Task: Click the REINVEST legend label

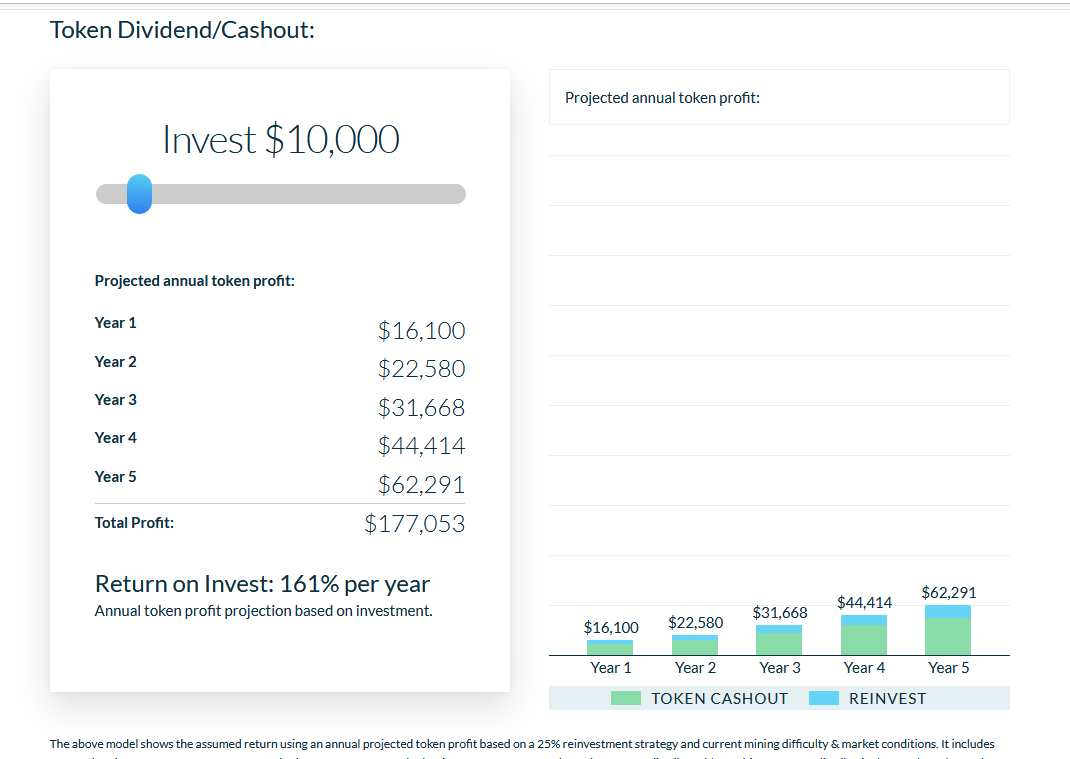Action: [x=887, y=698]
